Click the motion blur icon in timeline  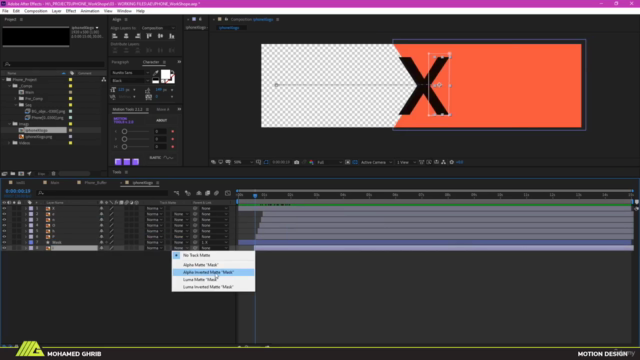(x=216, y=193)
